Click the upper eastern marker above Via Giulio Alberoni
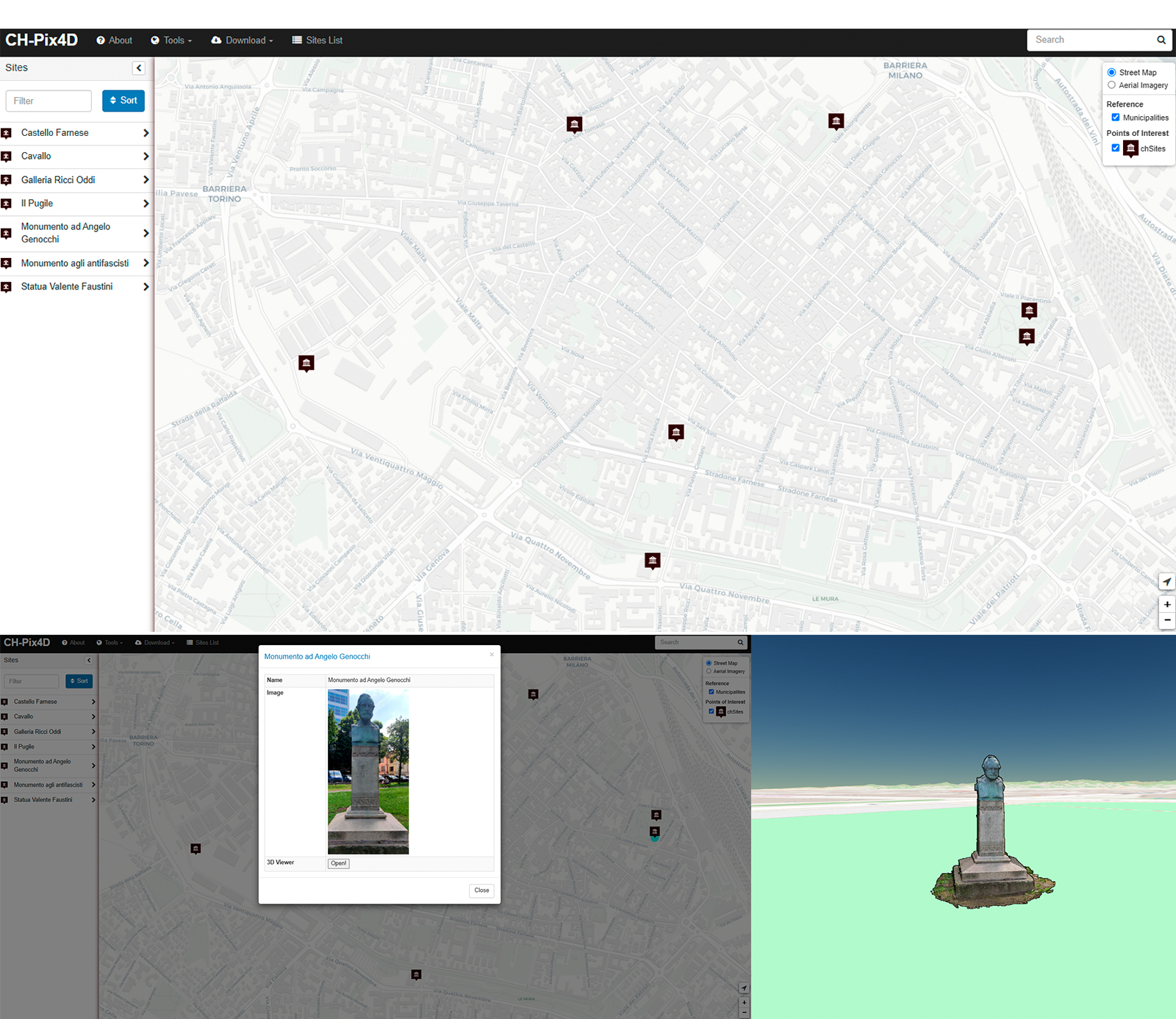1176x1019 pixels. pyautogui.click(x=1030, y=311)
